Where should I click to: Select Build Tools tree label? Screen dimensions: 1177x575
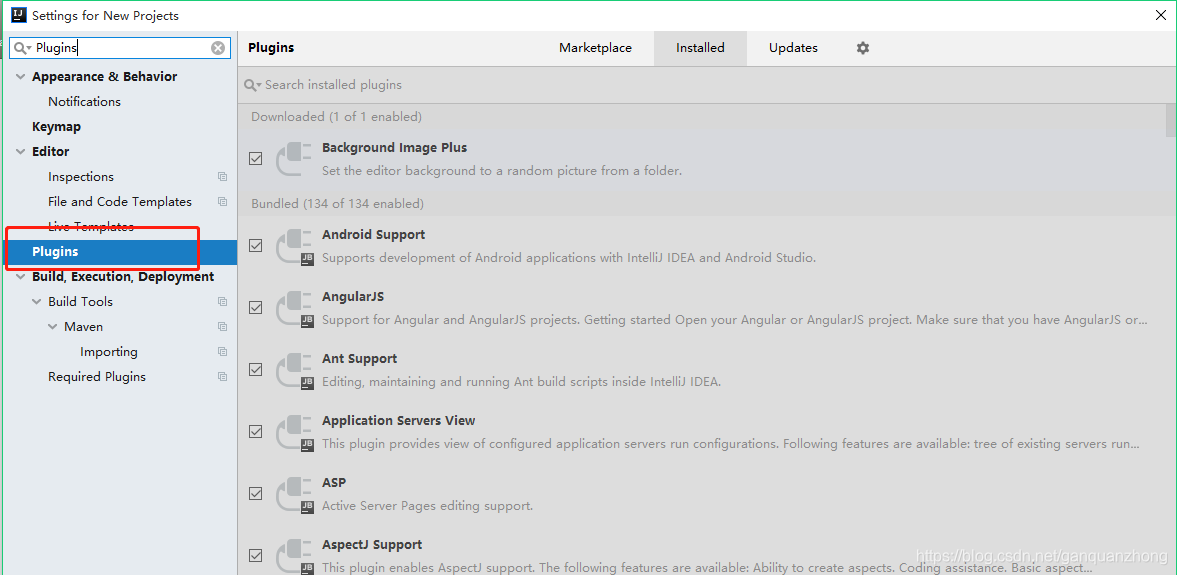pos(80,302)
